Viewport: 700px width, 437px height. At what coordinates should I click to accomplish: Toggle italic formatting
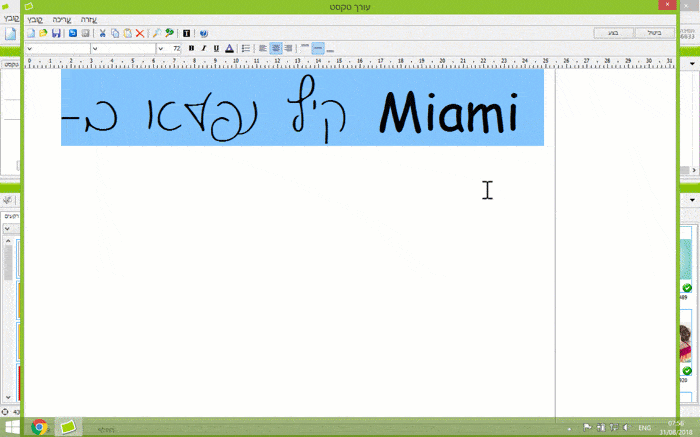[203, 48]
